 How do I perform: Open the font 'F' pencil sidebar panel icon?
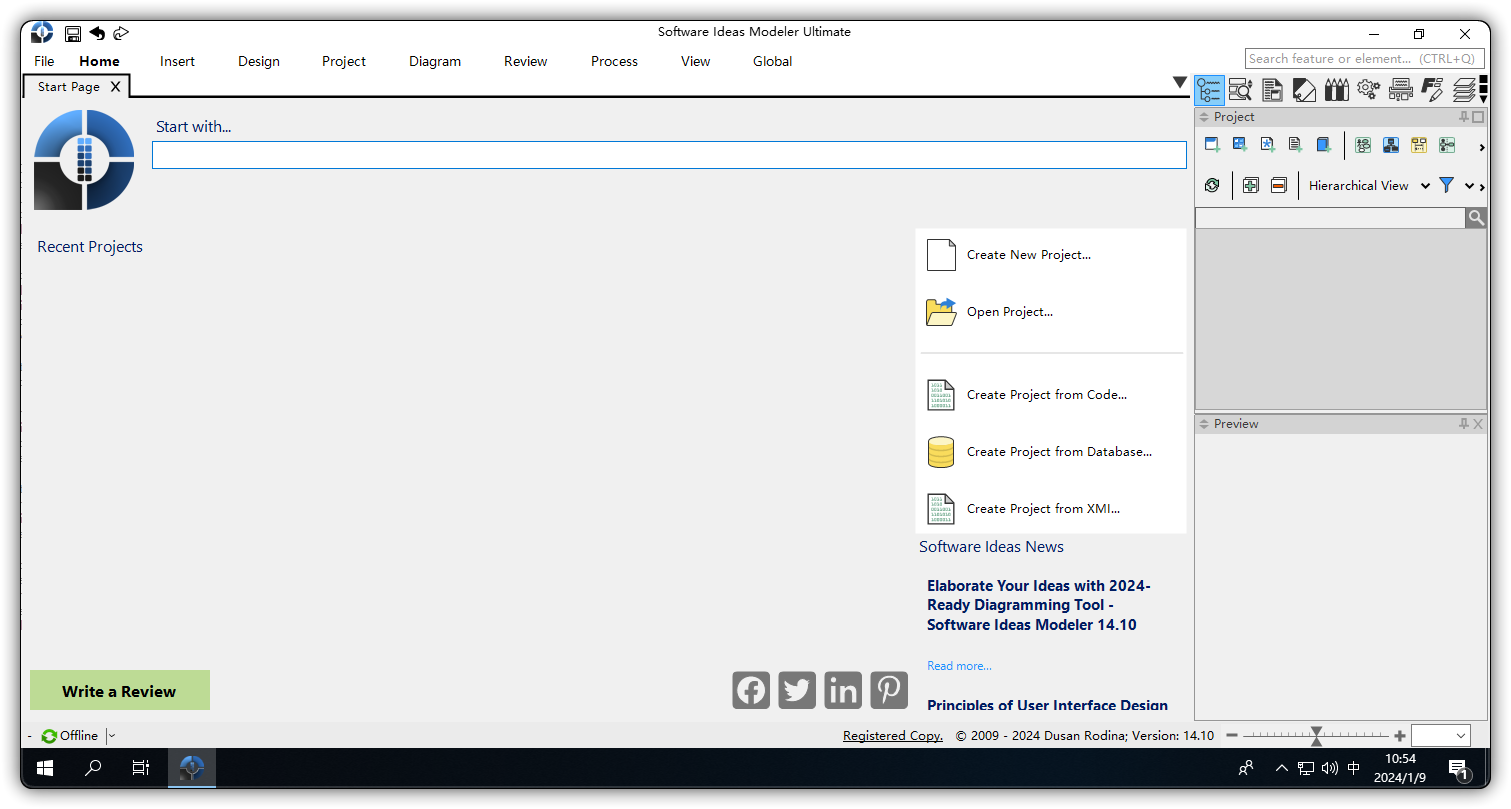point(1433,90)
